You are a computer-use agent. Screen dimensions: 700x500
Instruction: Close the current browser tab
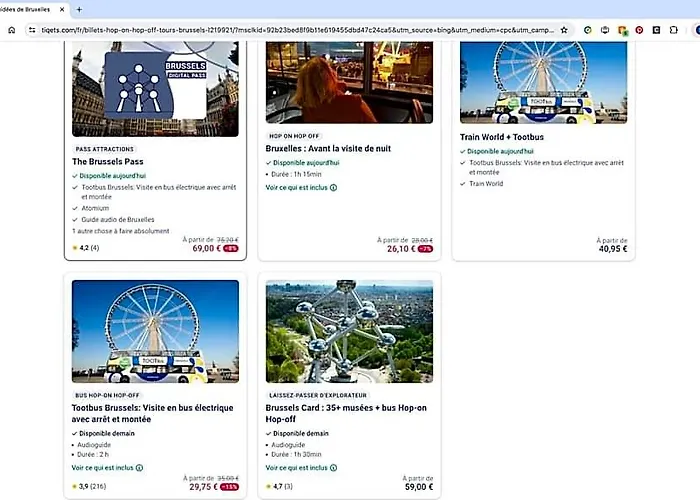[x=62, y=9]
